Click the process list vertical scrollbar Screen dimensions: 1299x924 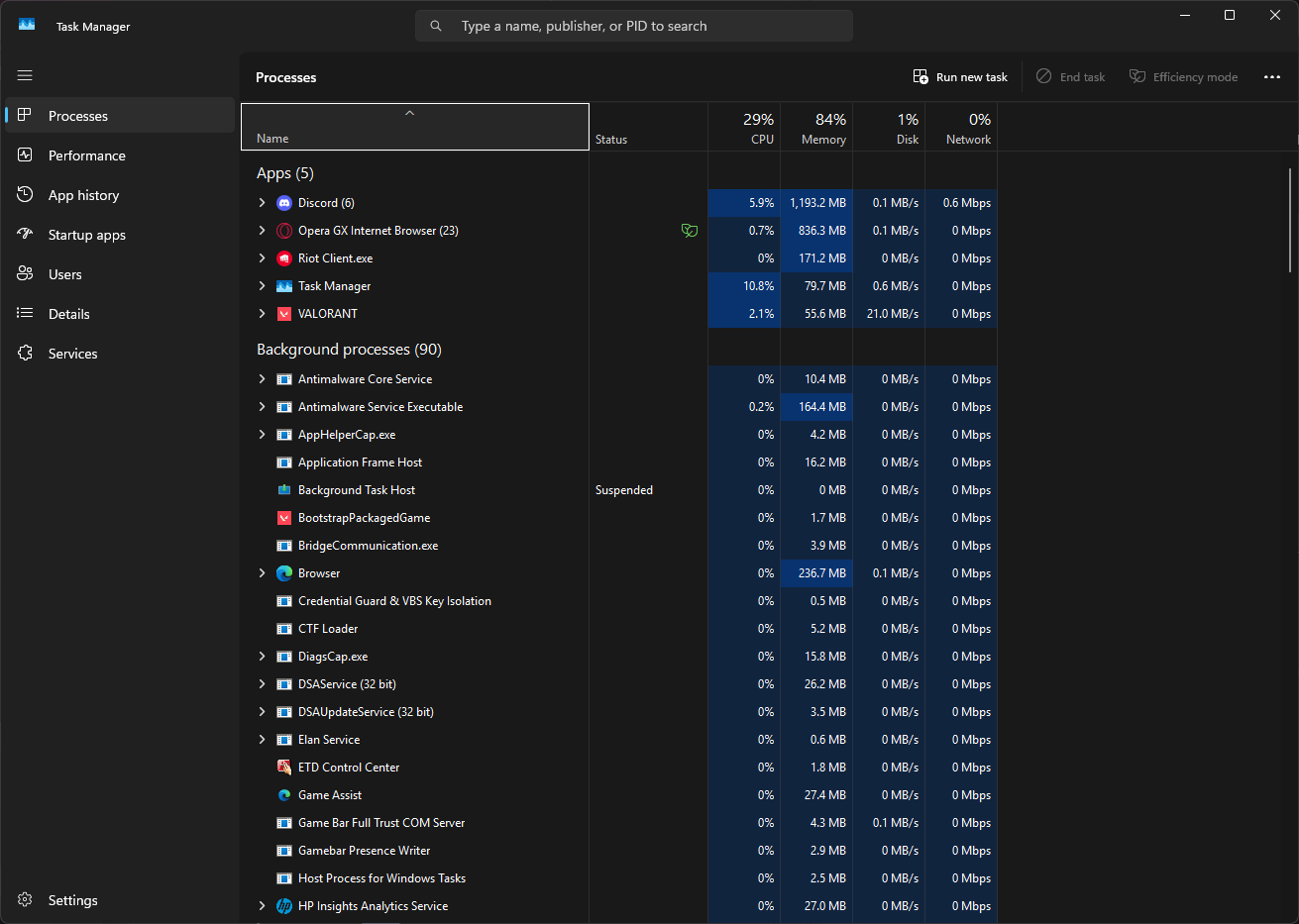point(1289,220)
